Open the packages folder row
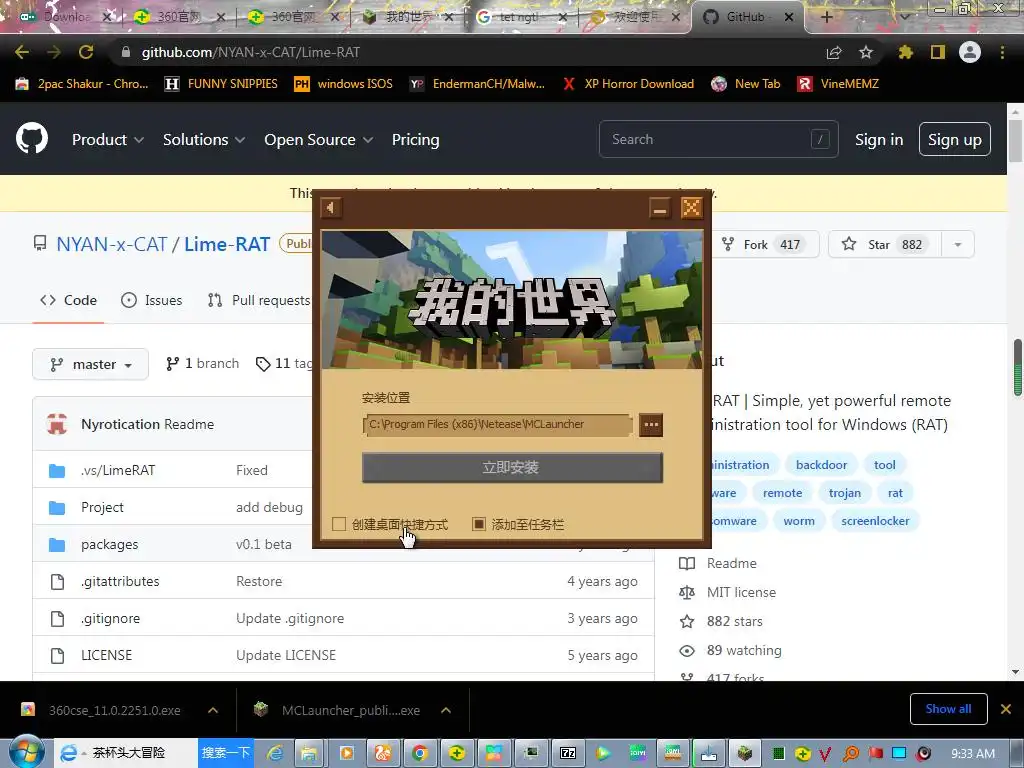The width and height of the screenshot is (1024, 768). point(344,544)
